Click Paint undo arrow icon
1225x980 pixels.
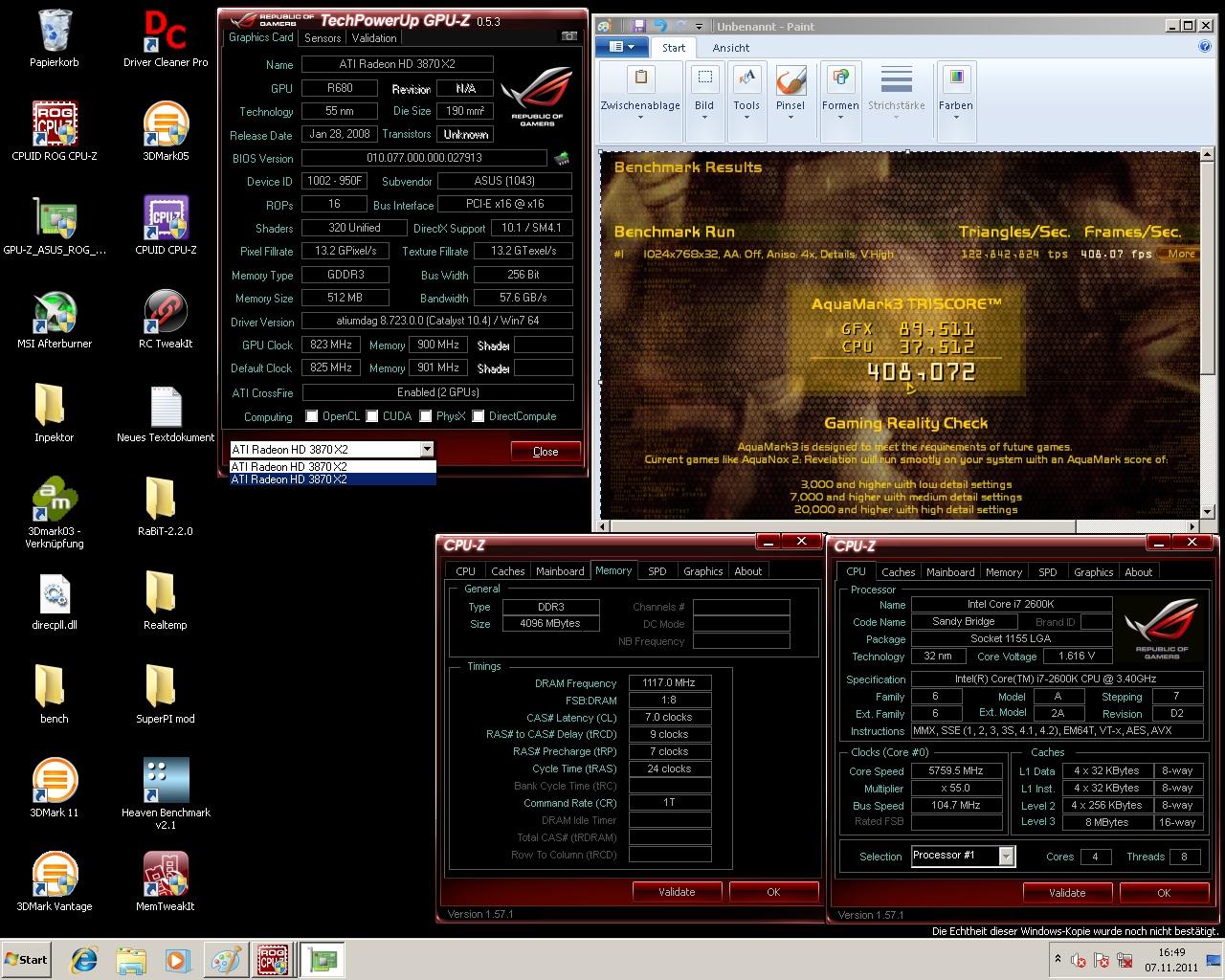659,26
